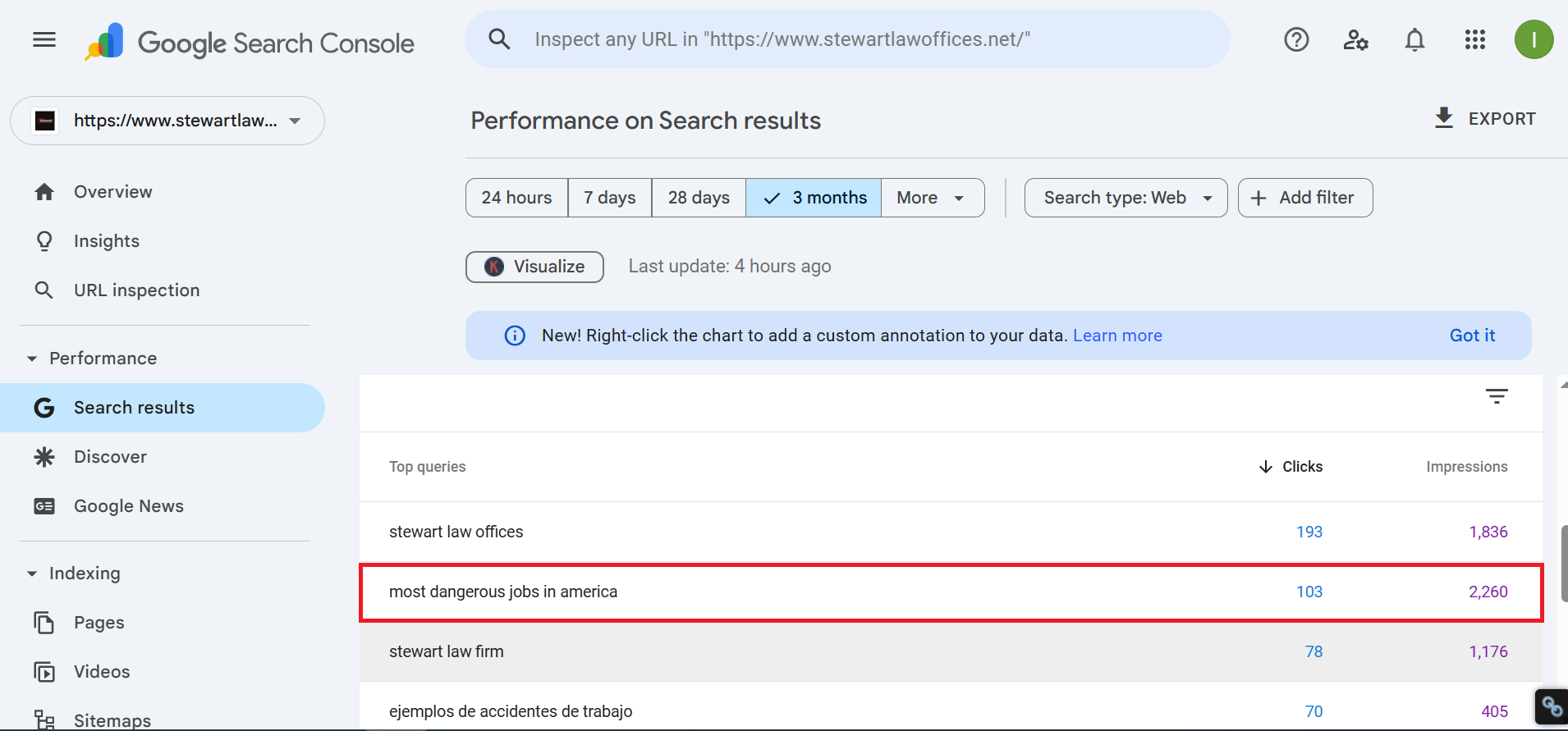Click the Google News icon

(x=44, y=506)
